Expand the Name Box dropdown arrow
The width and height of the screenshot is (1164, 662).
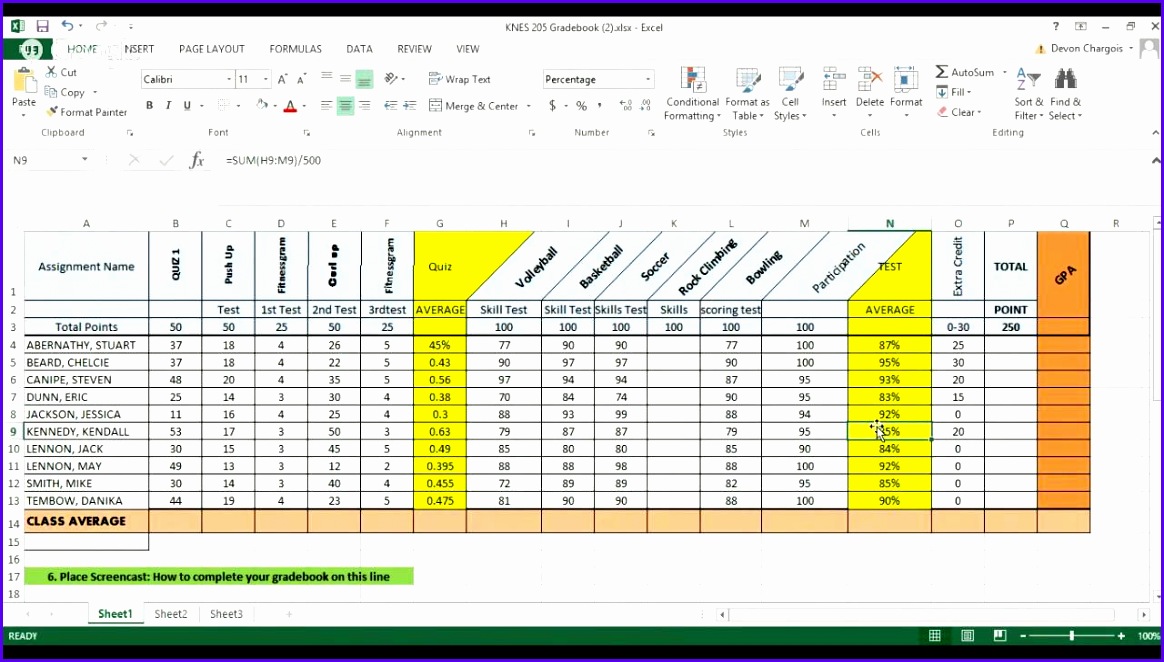tap(85, 160)
